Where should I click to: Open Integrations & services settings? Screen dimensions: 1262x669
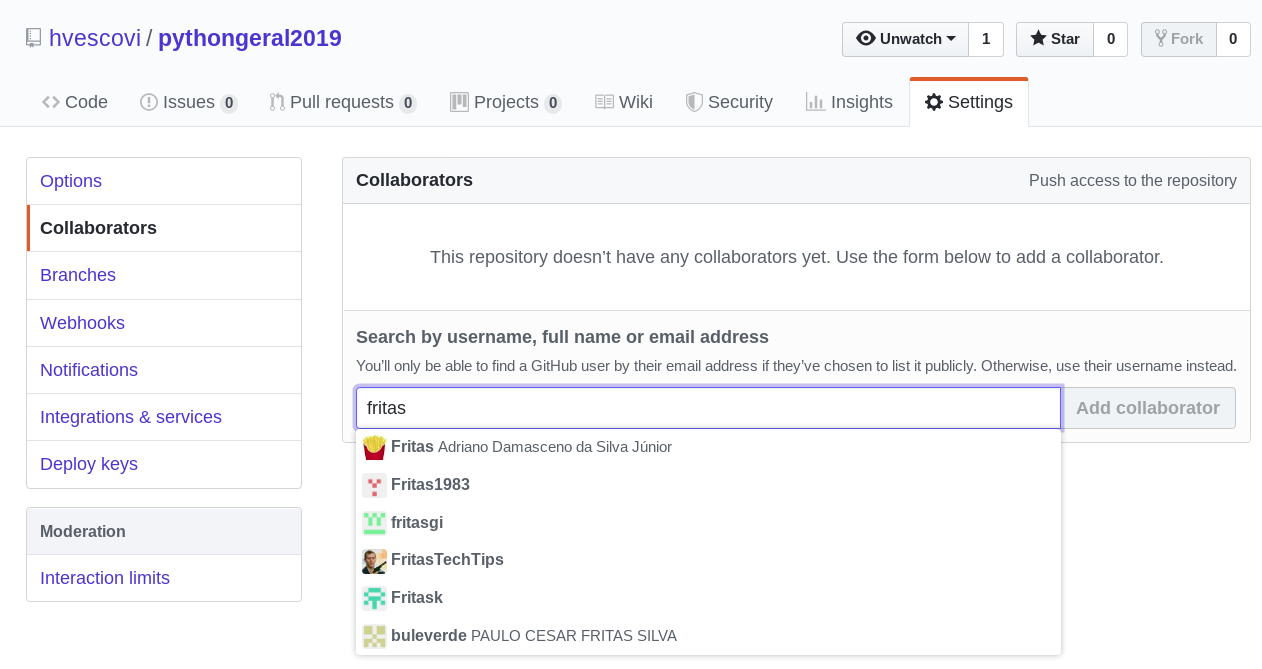pyautogui.click(x=164, y=417)
